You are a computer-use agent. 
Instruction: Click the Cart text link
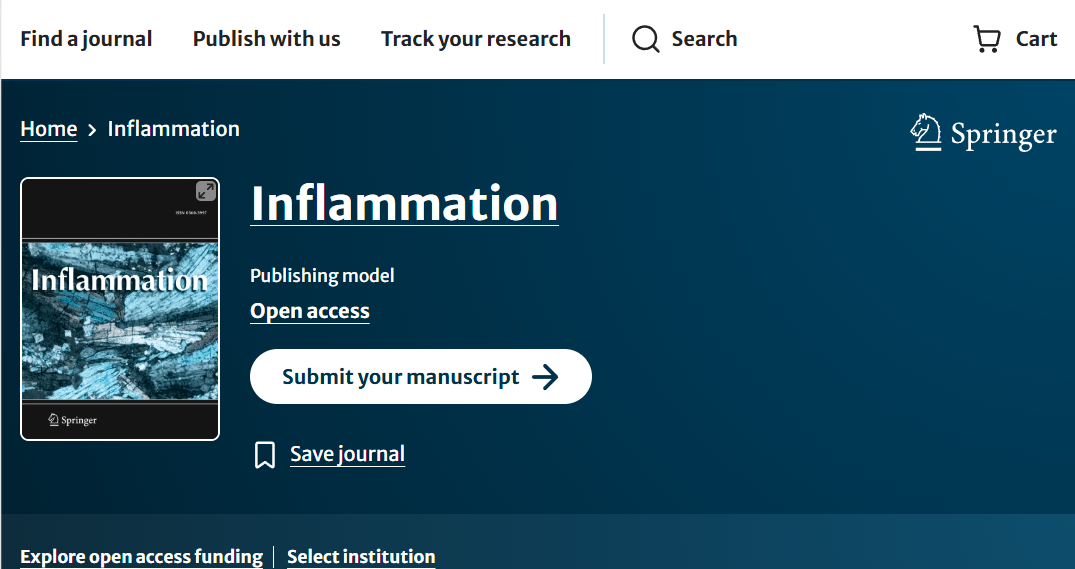1036,39
